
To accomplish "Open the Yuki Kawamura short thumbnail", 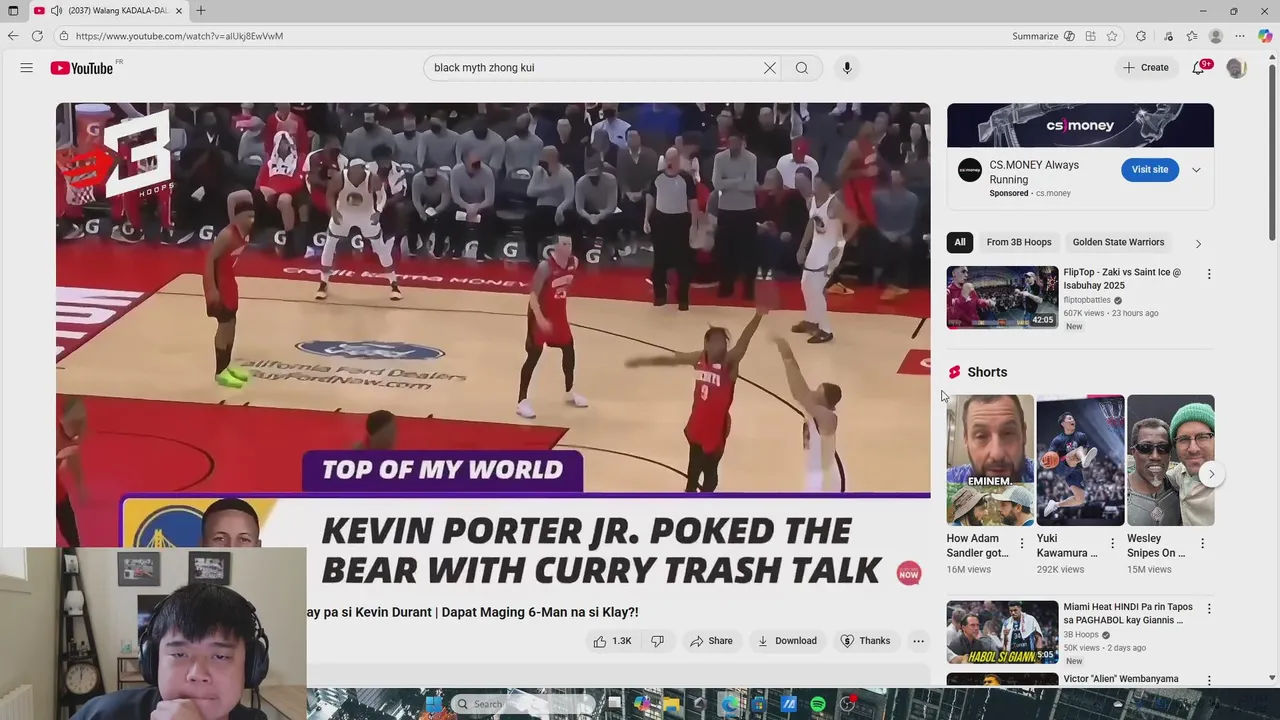I will pyautogui.click(x=1080, y=460).
